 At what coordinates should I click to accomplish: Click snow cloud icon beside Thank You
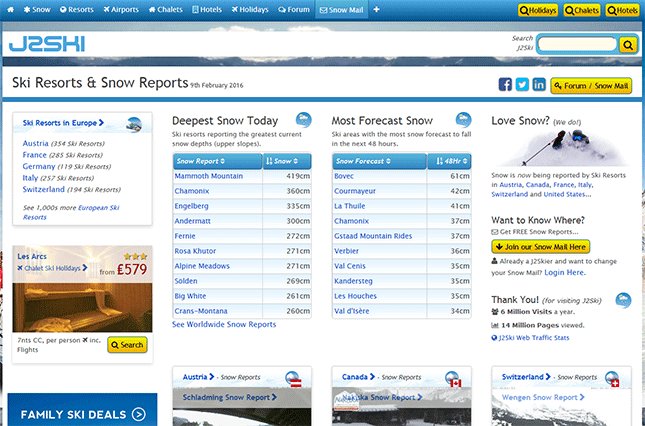pos(623,300)
